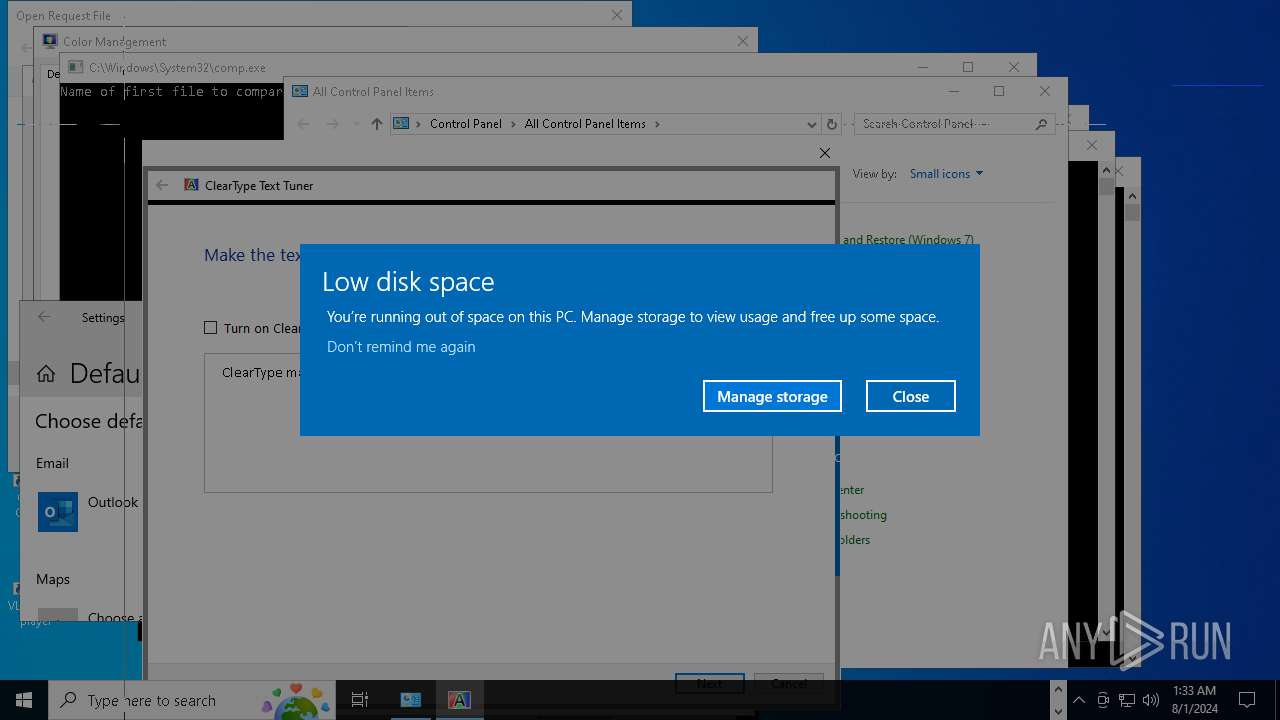Open network icon in system tray
The width and height of the screenshot is (1280, 720).
(1127, 700)
